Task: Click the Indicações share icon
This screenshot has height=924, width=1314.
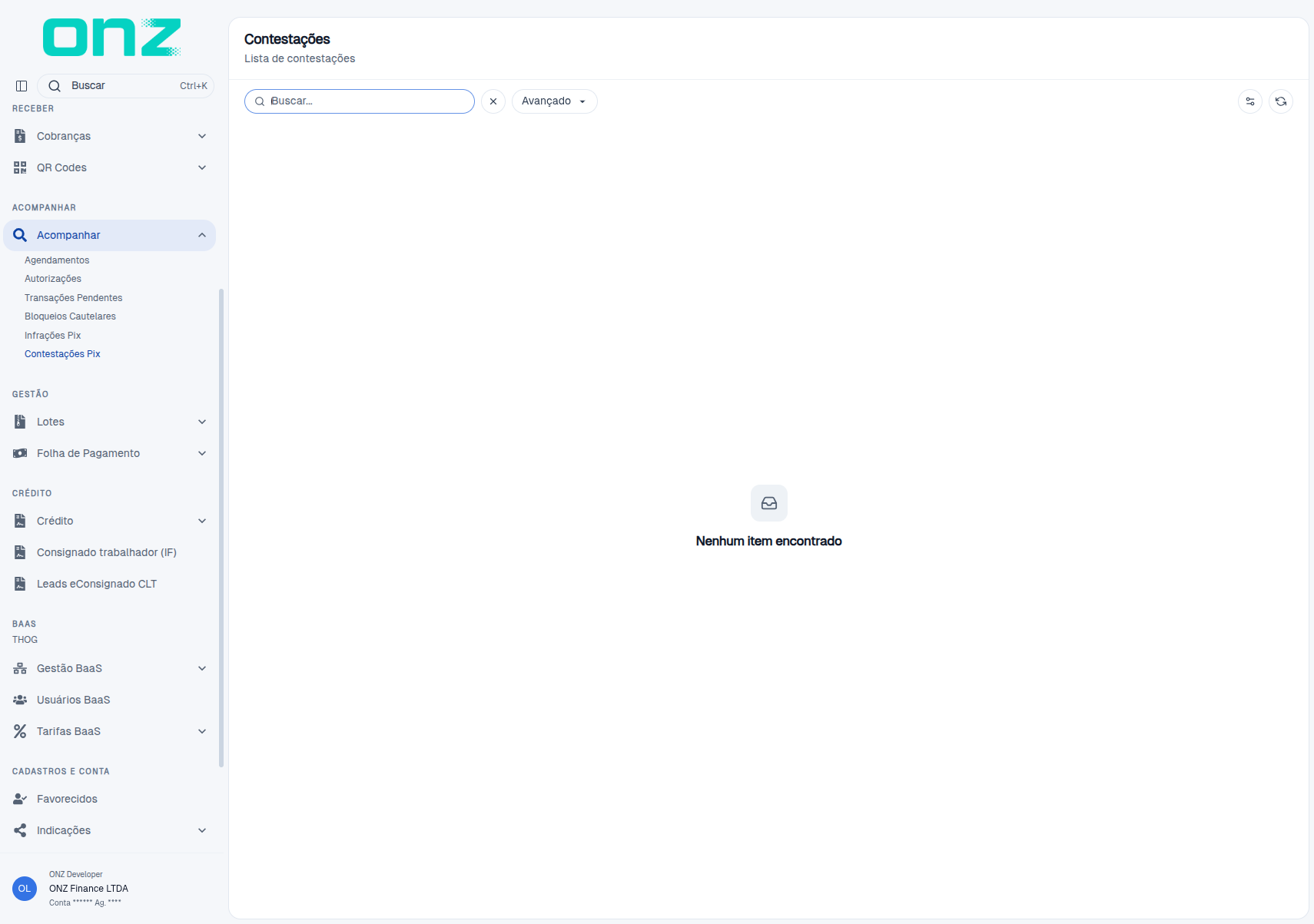Action: coord(20,830)
